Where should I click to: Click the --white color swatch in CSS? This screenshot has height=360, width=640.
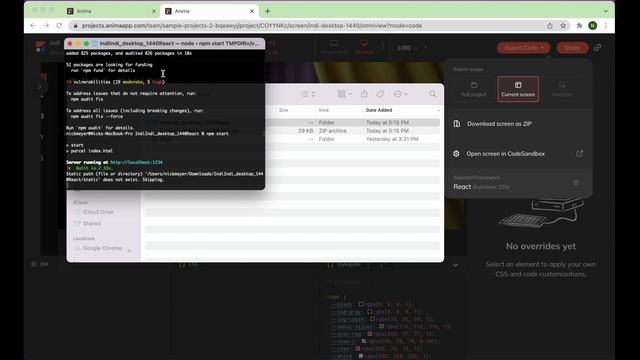(x=361, y=356)
